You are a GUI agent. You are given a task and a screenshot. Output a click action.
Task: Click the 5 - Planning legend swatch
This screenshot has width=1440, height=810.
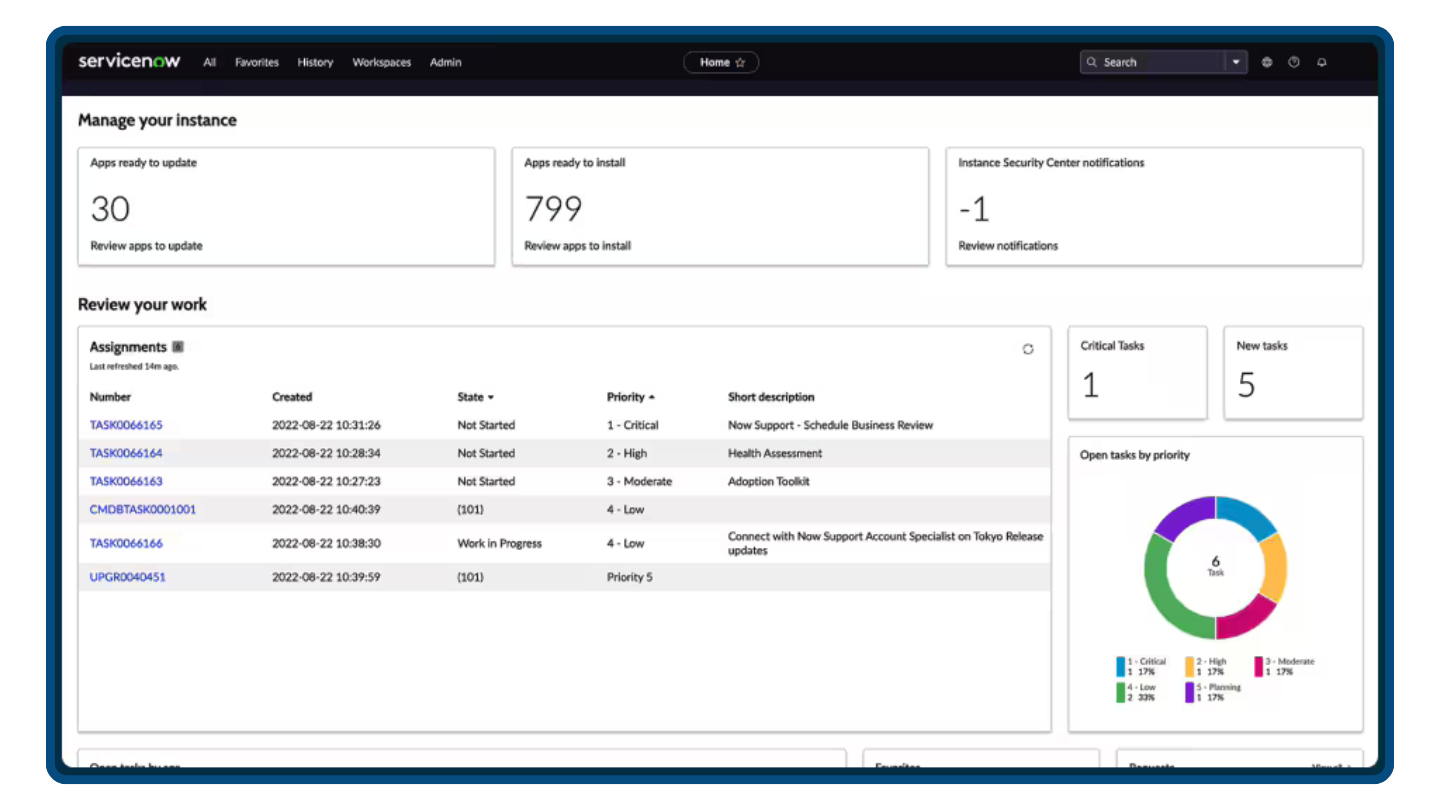point(1190,692)
